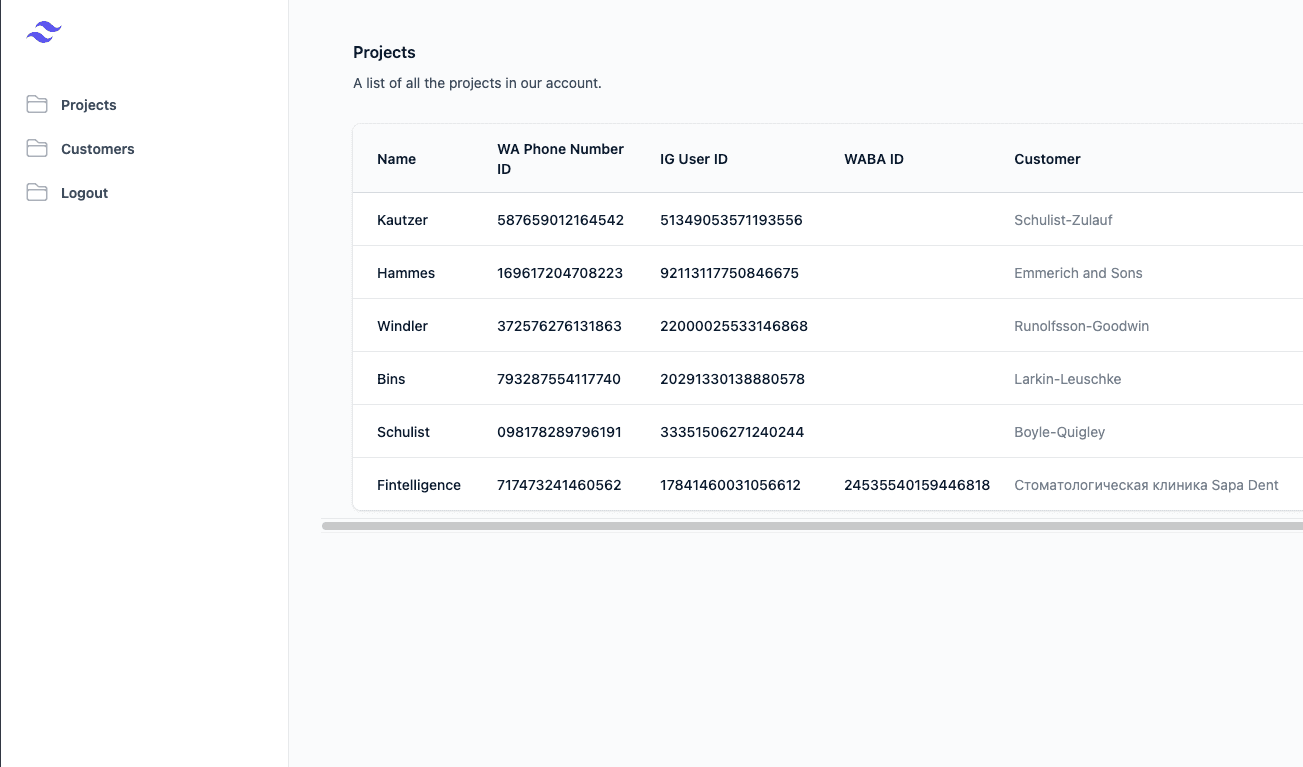Click the Emmerich and Sons customer
This screenshot has height=767, width=1303.
(1078, 273)
